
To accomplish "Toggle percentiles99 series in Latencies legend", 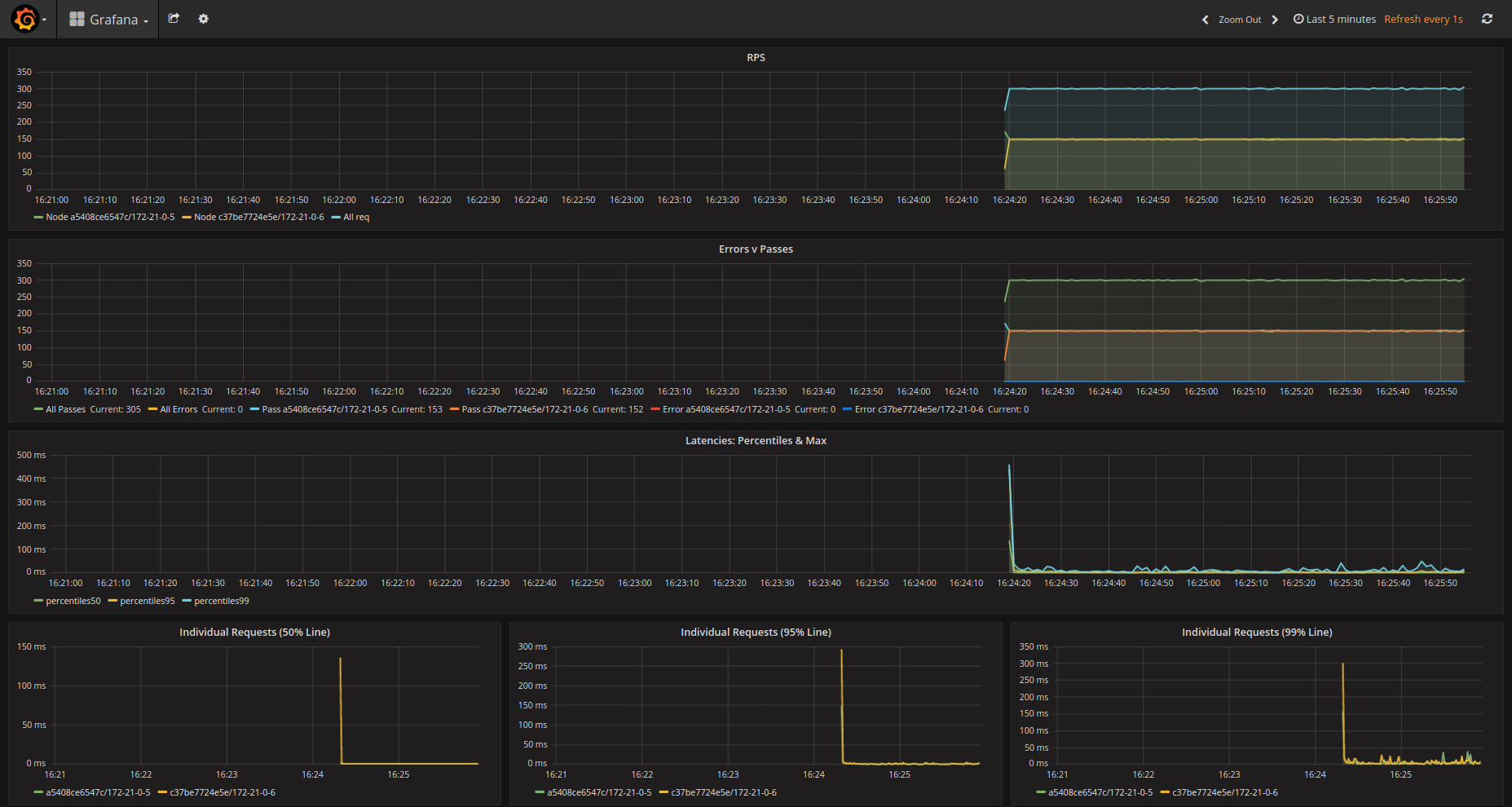I will [x=222, y=602].
